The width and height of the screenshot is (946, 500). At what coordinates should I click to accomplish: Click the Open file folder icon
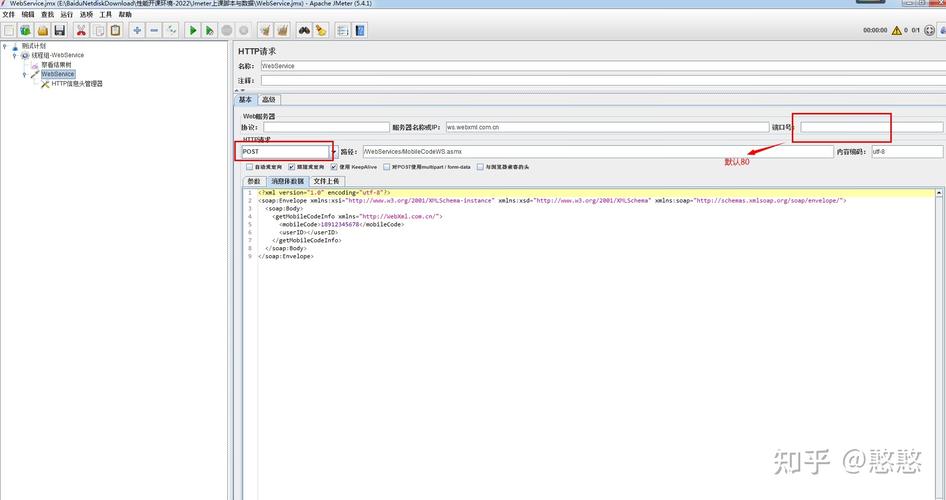(x=43, y=30)
